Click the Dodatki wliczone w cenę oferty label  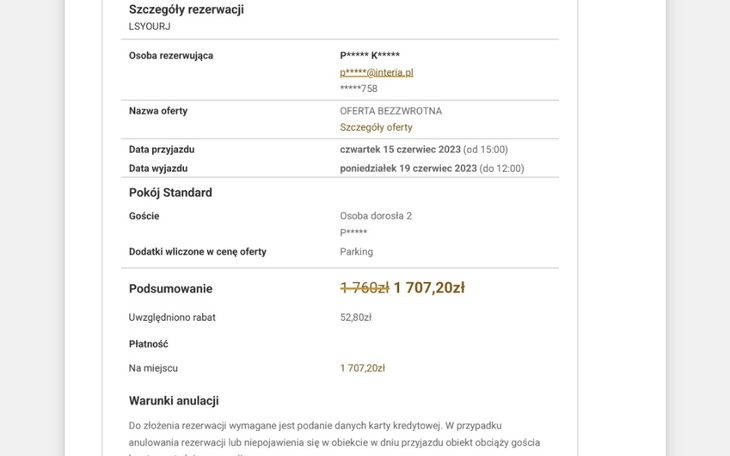[x=198, y=252]
